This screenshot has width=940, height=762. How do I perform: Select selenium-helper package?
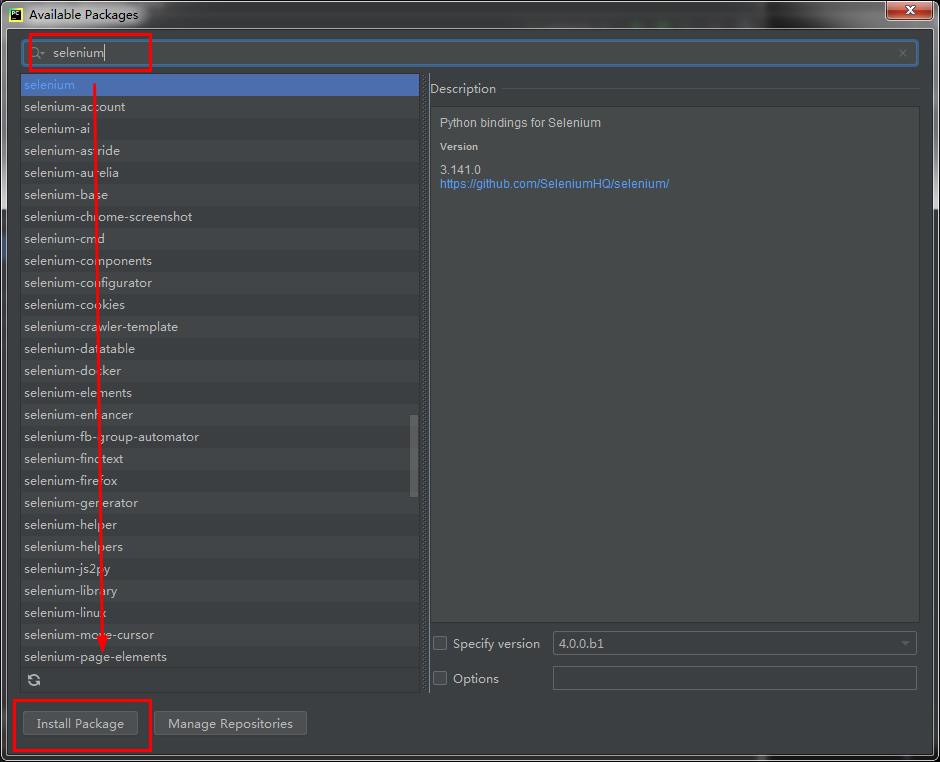219,525
